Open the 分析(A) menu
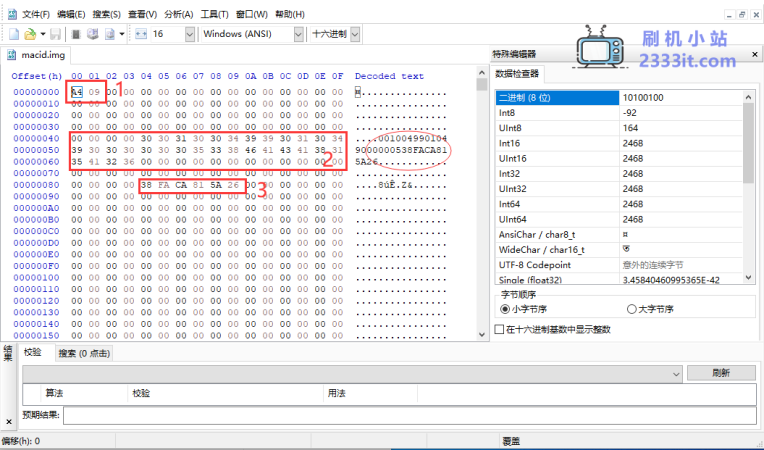The height and width of the screenshot is (450, 764). [x=178, y=14]
